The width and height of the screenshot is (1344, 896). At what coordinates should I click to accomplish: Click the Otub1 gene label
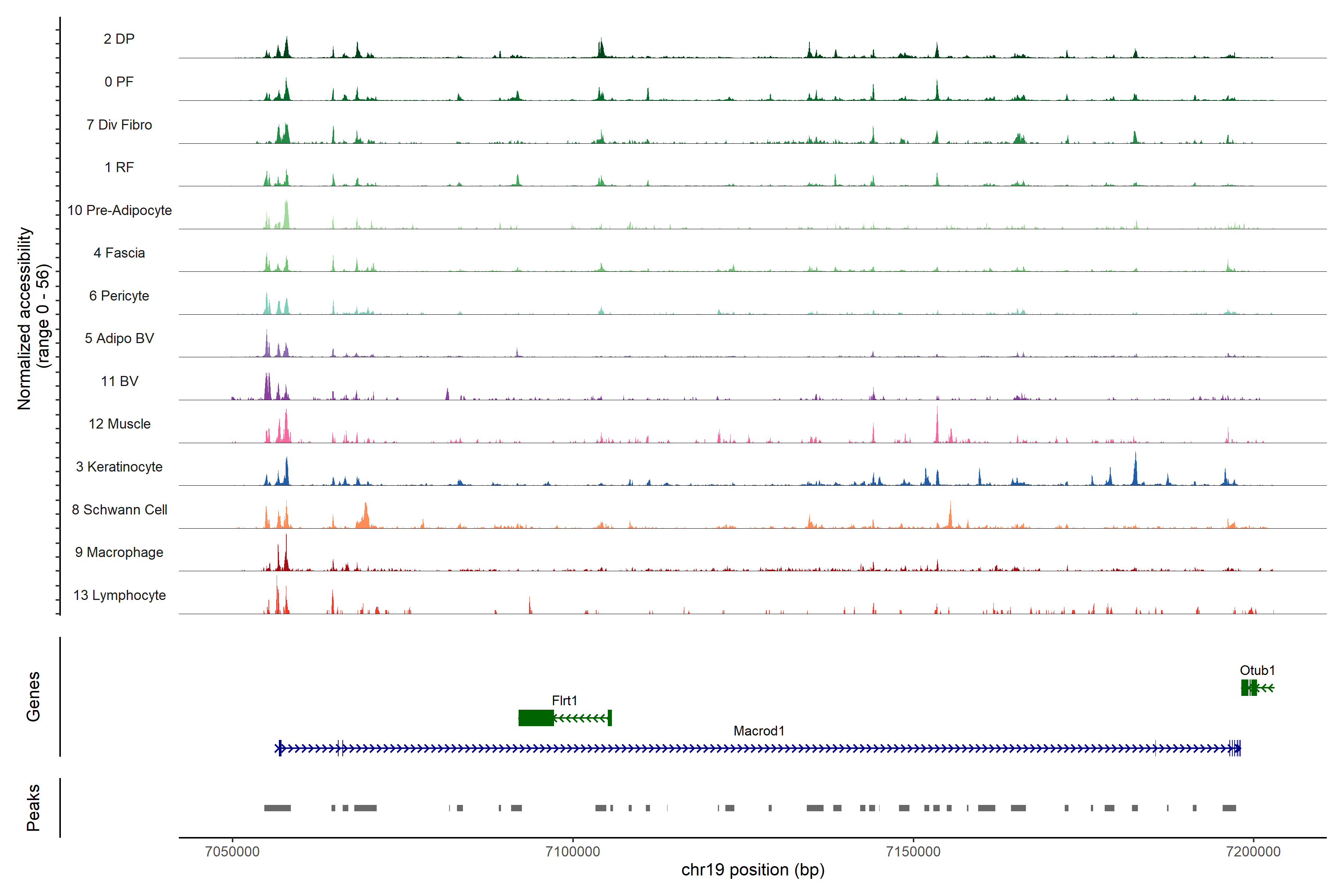click(x=1257, y=670)
